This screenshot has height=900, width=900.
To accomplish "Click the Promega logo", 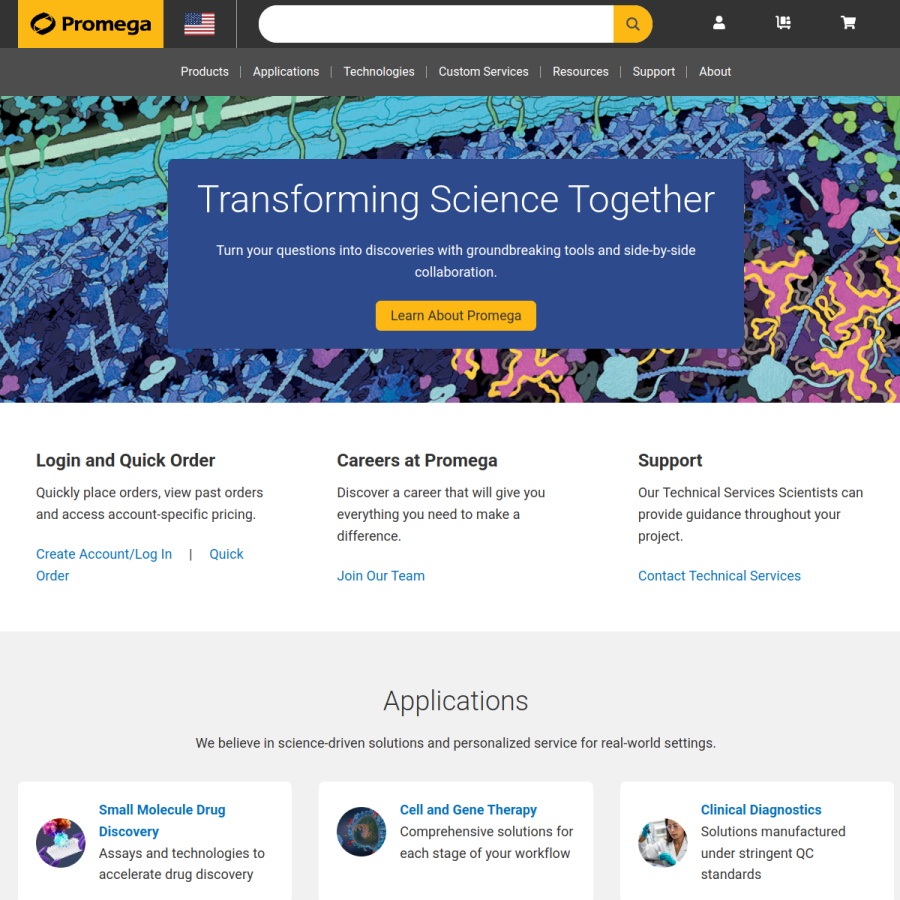I will click(91, 24).
